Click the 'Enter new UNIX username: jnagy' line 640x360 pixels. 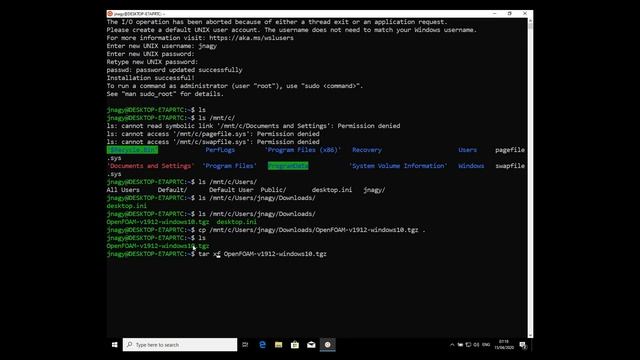pyautogui.click(x=162, y=46)
